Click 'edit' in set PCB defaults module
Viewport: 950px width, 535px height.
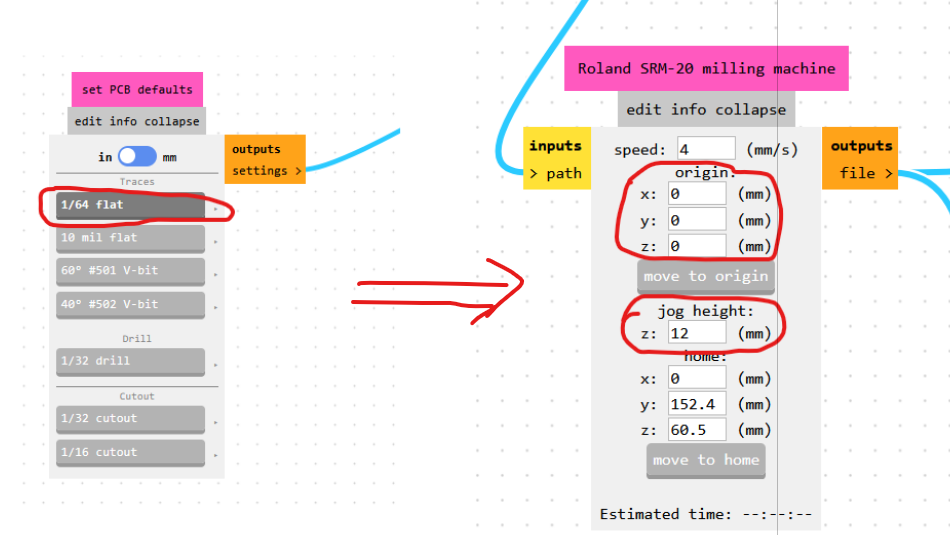point(88,121)
